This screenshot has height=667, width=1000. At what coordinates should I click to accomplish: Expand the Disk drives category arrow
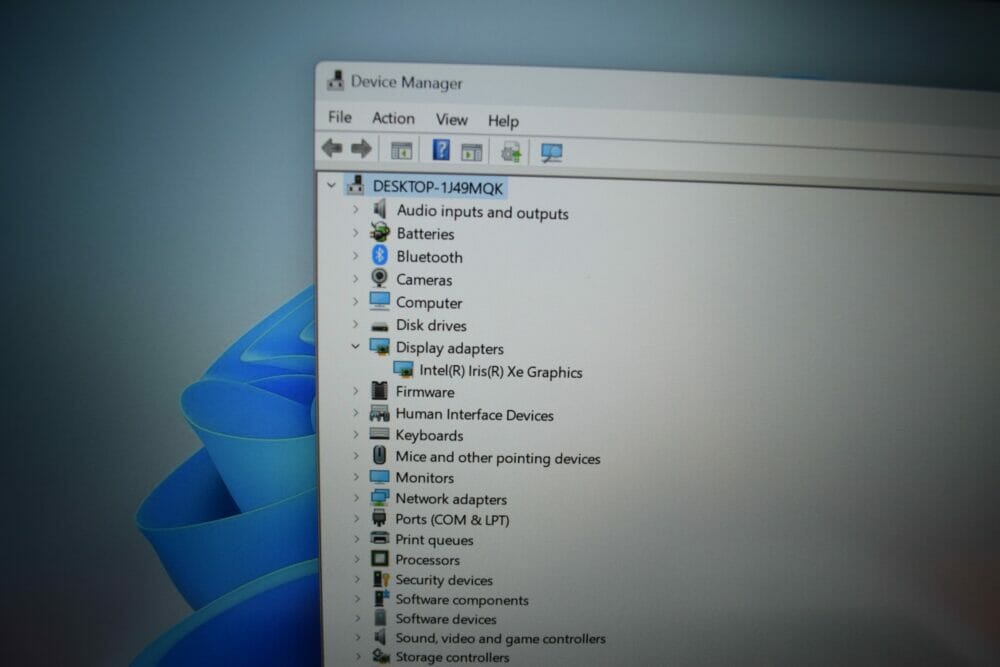point(356,325)
